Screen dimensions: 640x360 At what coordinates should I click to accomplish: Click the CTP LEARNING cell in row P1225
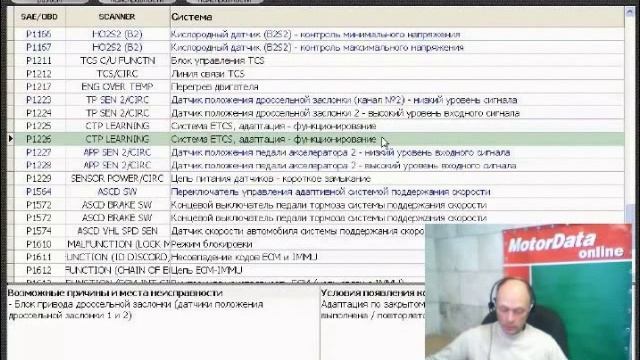(x=118, y=126)
